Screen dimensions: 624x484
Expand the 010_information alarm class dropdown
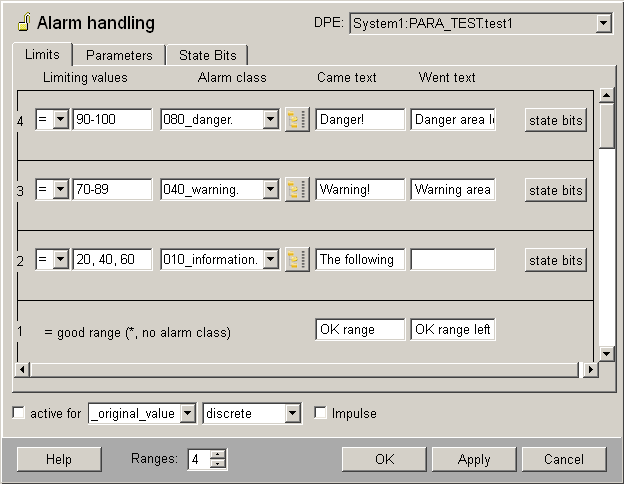pos(270,259)
